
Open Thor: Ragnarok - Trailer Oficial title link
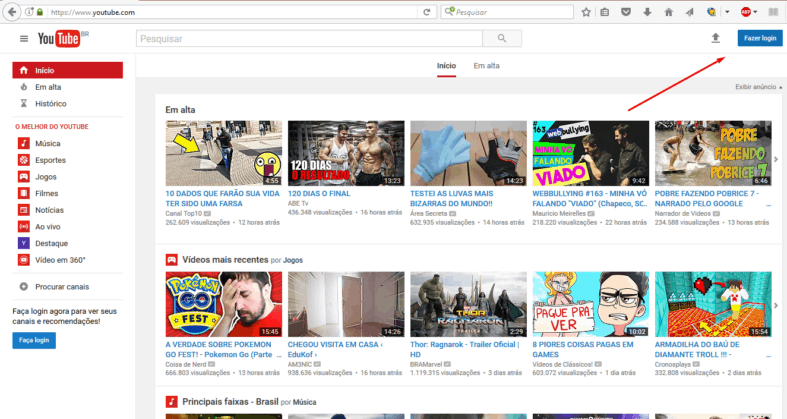pyautogui.click(x=464, y=349)
